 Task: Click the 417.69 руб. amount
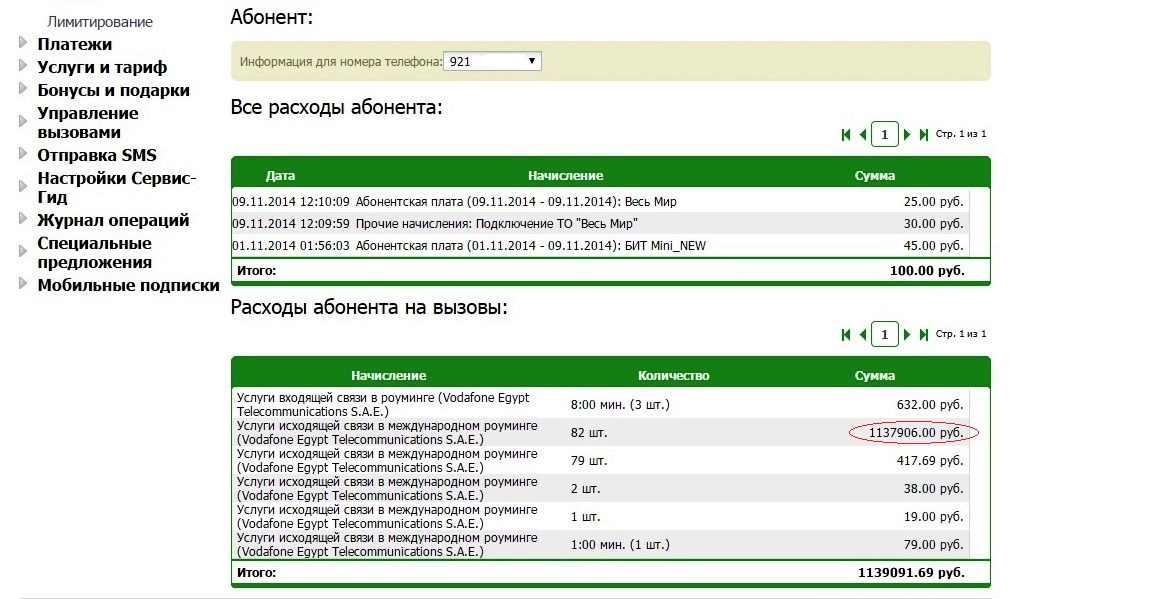(x=930, y=461)
